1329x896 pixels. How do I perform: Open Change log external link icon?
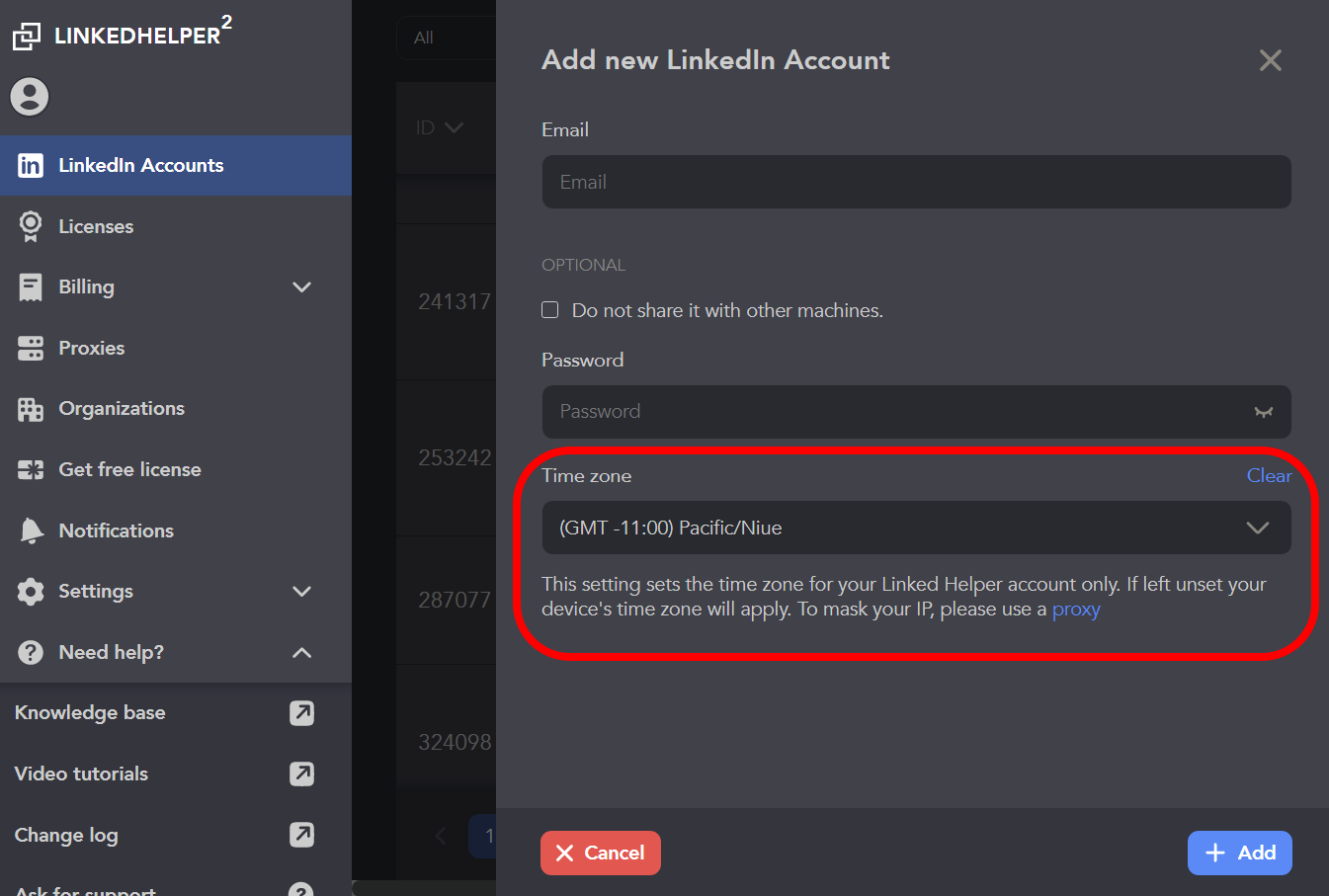tap(301, 835)
